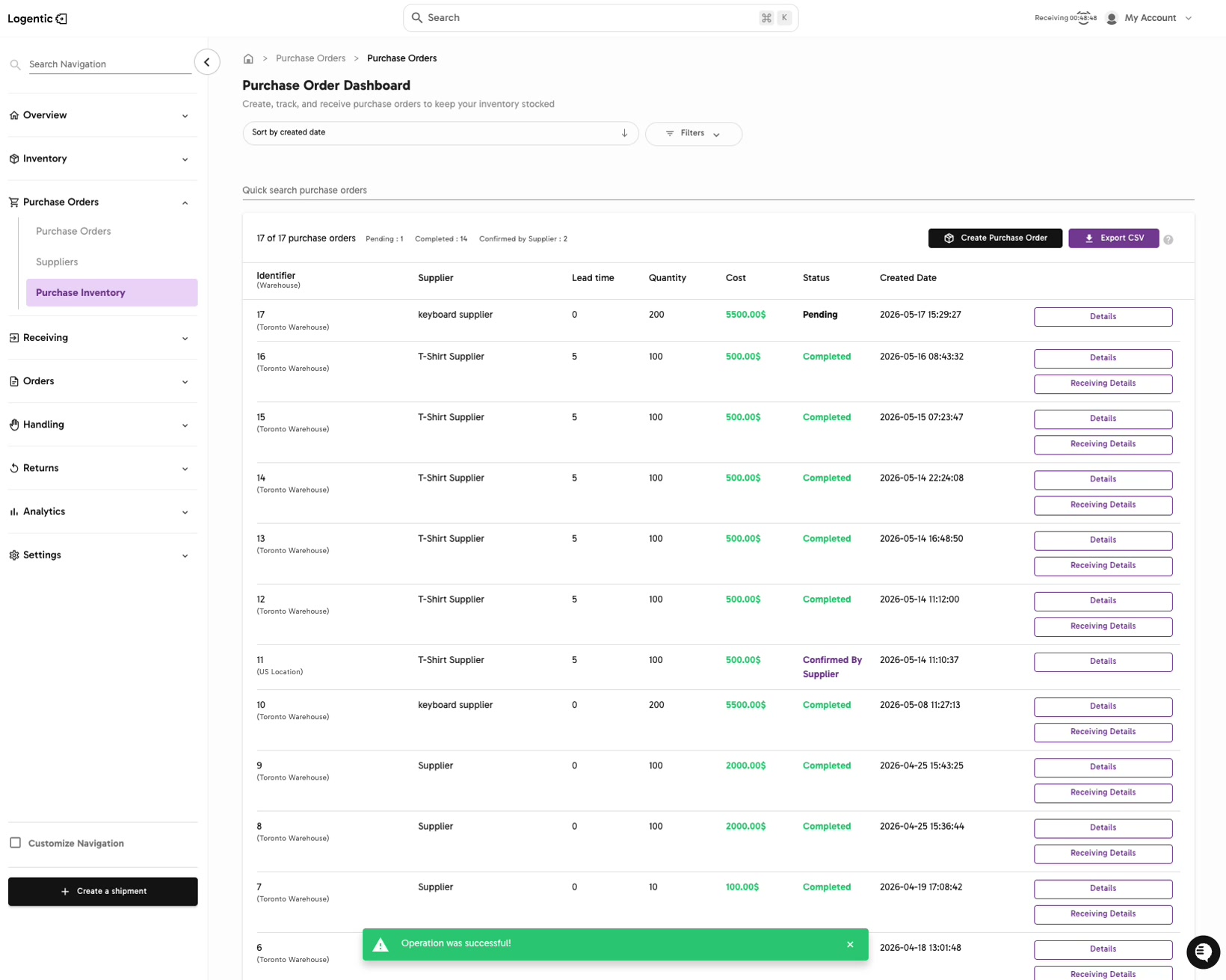Dismiss the success notification with the X

click(x=850, y=944)
